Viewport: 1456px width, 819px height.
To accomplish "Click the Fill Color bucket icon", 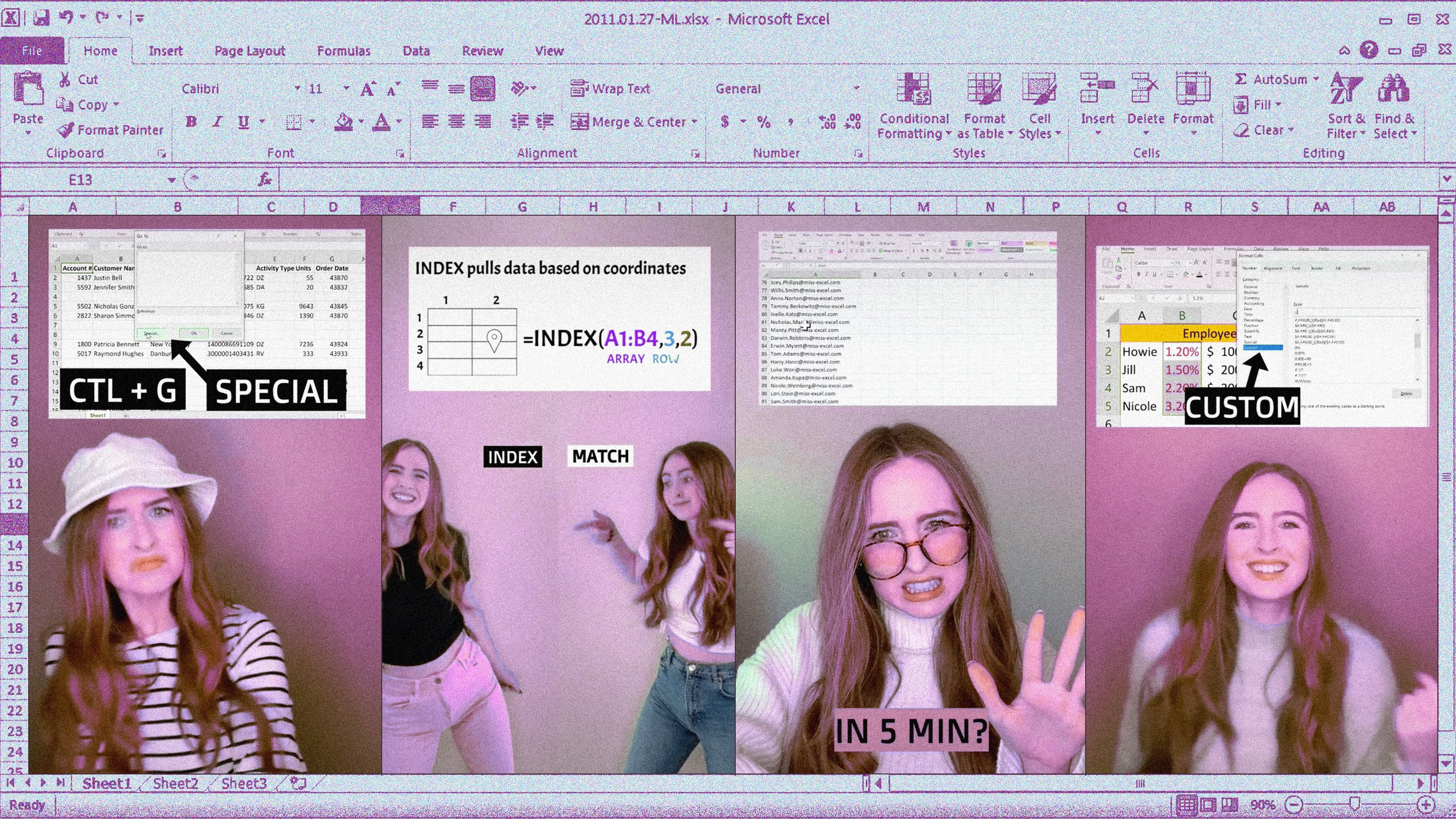I will click(344, 121).
